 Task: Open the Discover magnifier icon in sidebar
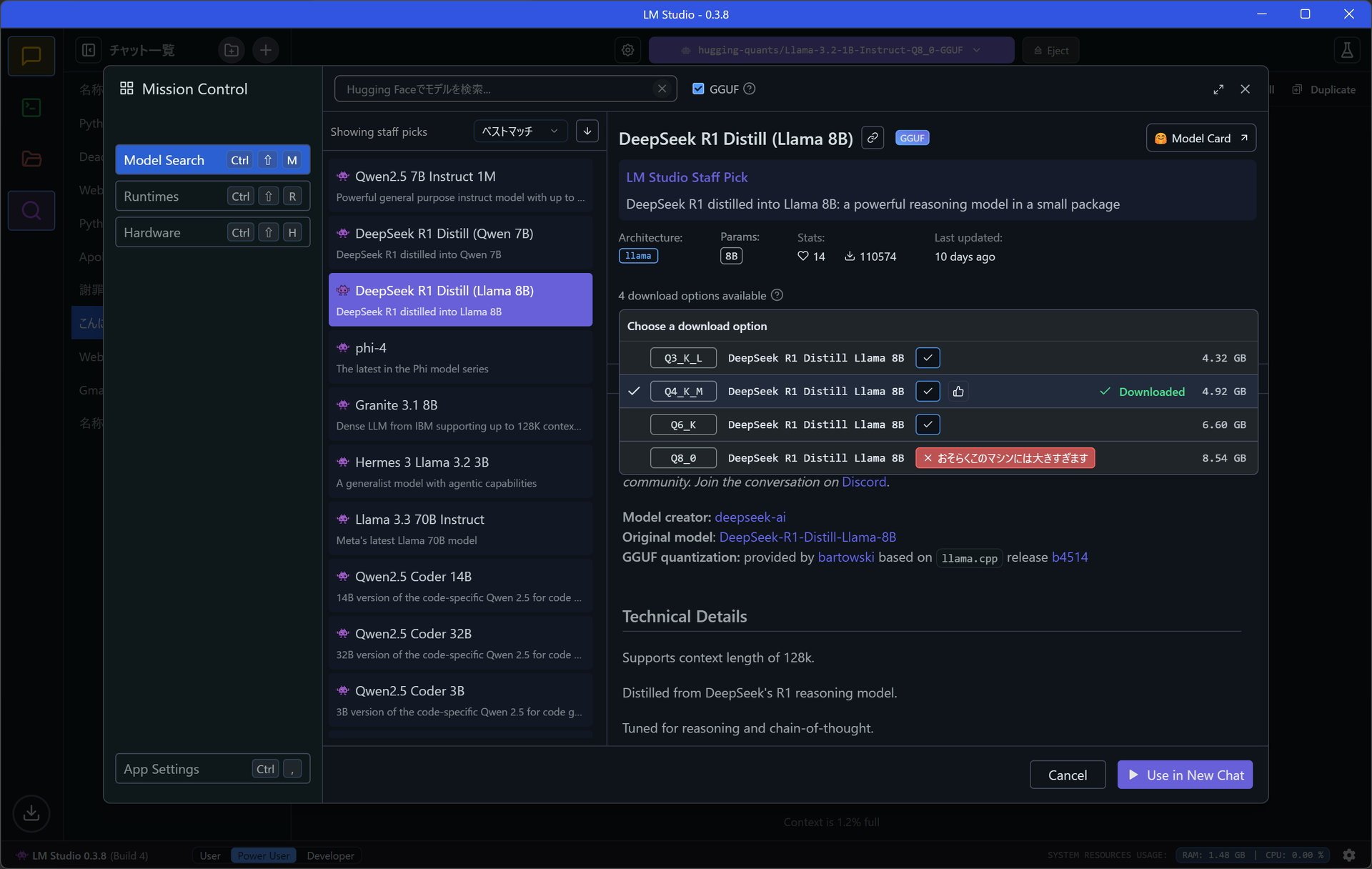(x=31, y=211)
